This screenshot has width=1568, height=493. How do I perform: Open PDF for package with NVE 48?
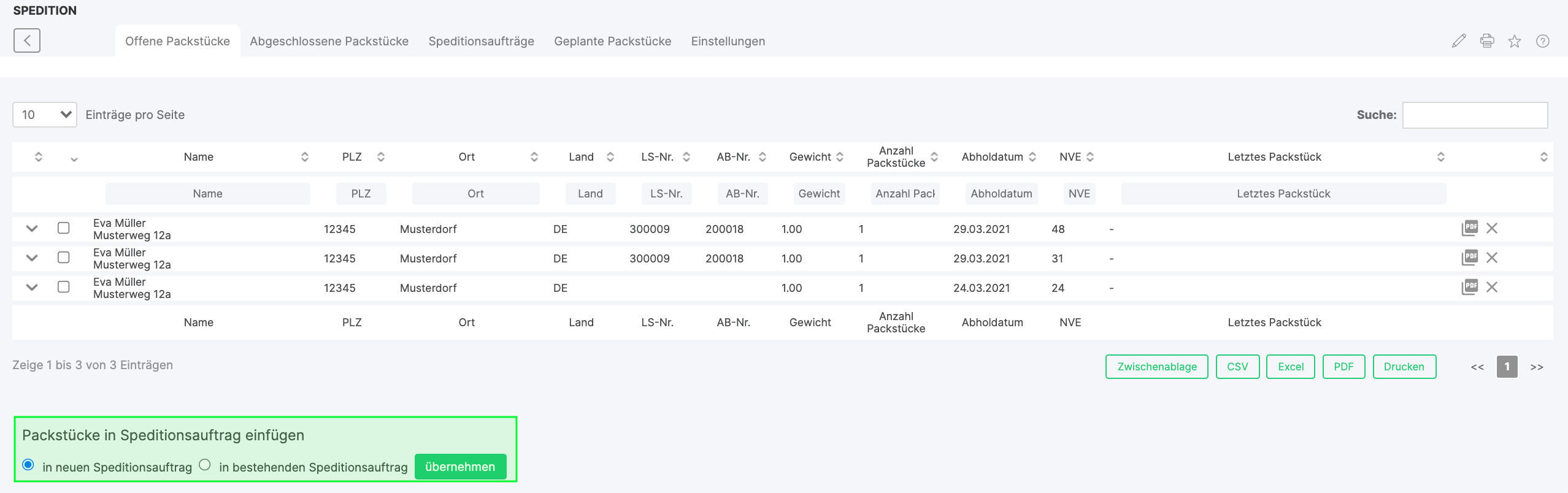1470,228
